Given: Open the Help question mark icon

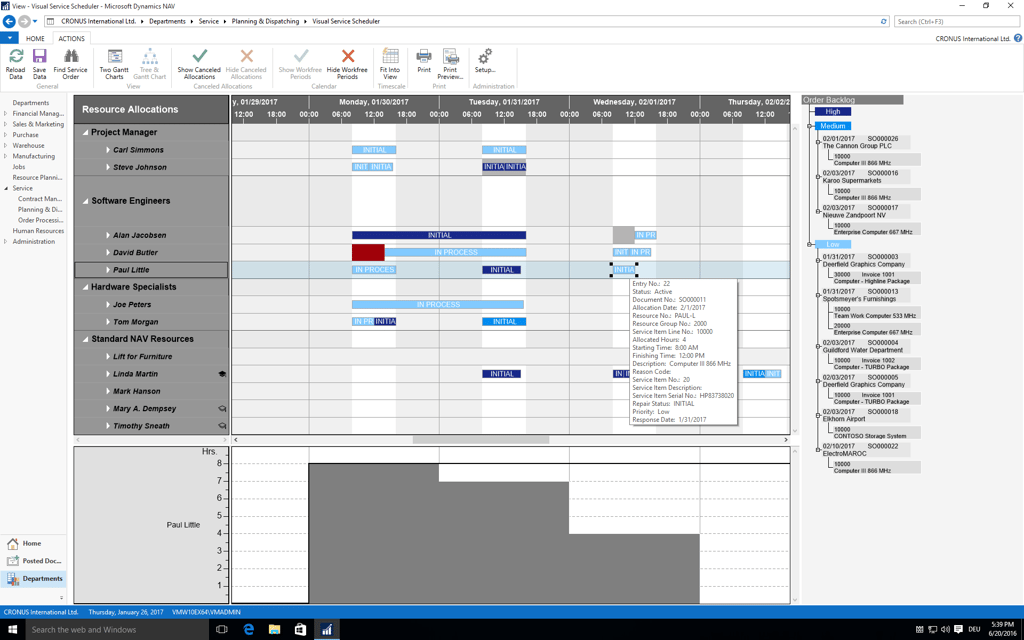Looking at the screenshot, I should point(1017,39).
